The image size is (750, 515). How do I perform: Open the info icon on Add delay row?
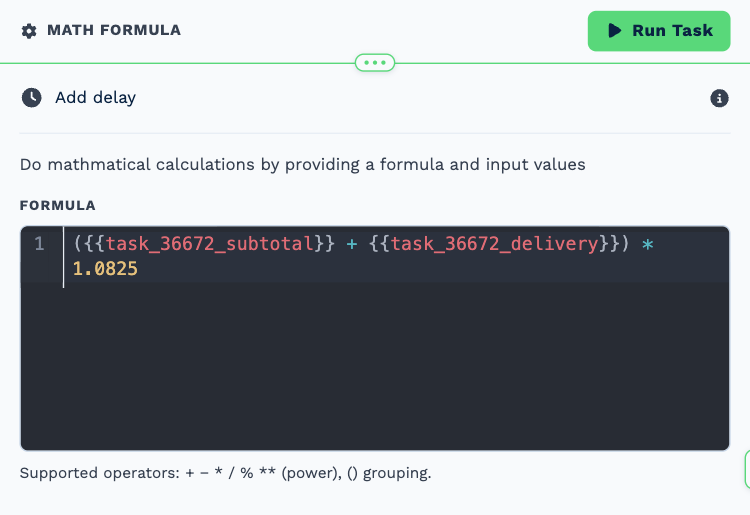(x=719, y=99)
